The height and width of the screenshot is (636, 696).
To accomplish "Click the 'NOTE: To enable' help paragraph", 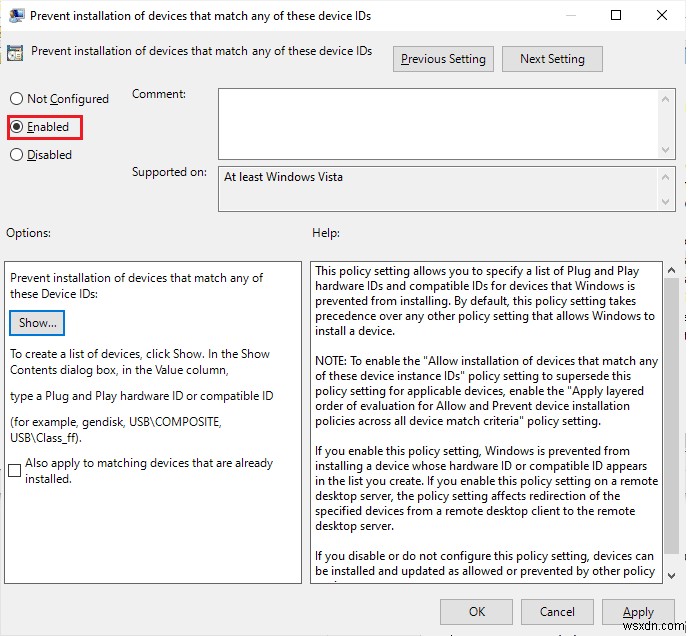I will coord(486,391).
